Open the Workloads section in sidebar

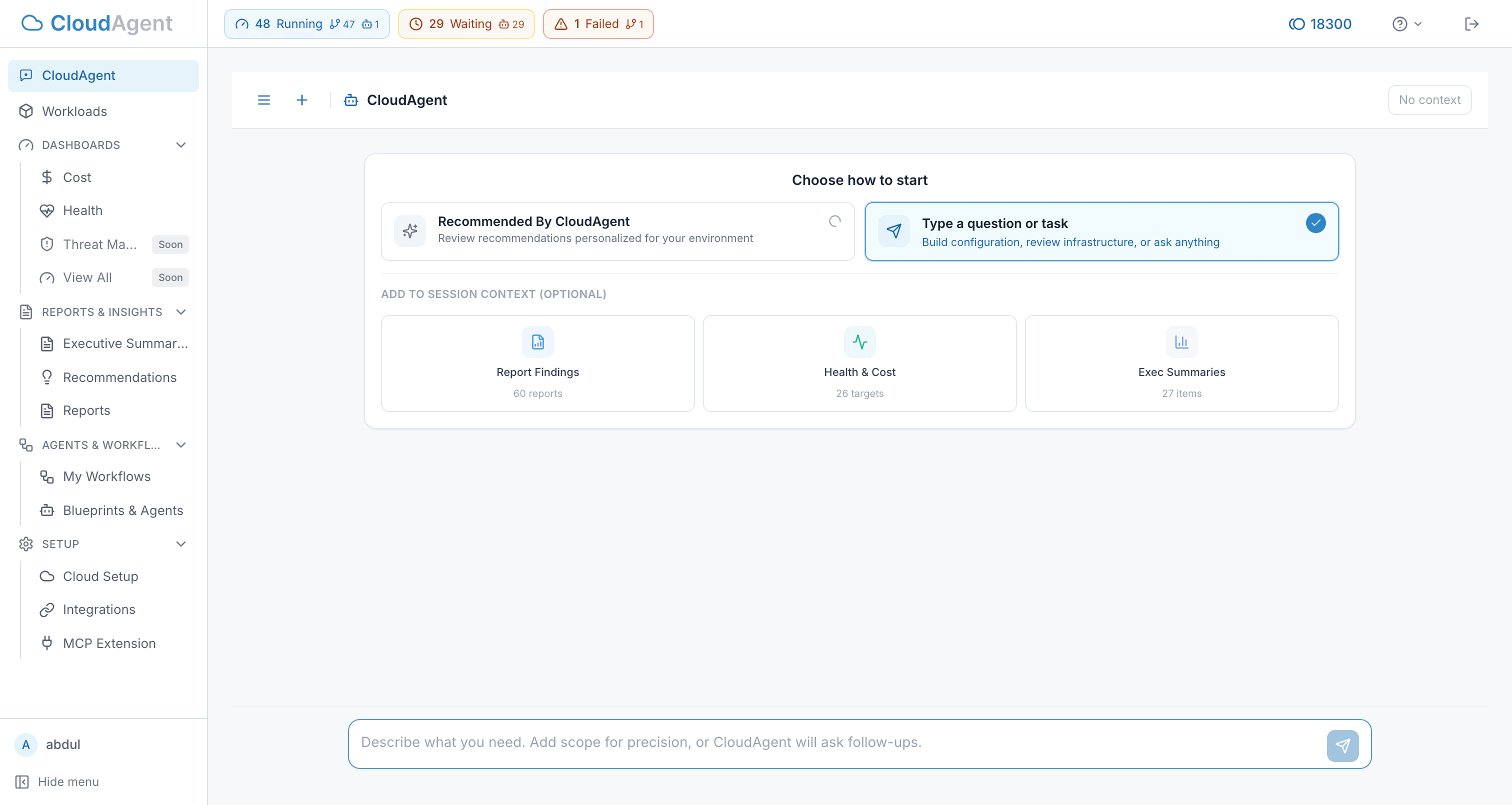coord(74,111)
